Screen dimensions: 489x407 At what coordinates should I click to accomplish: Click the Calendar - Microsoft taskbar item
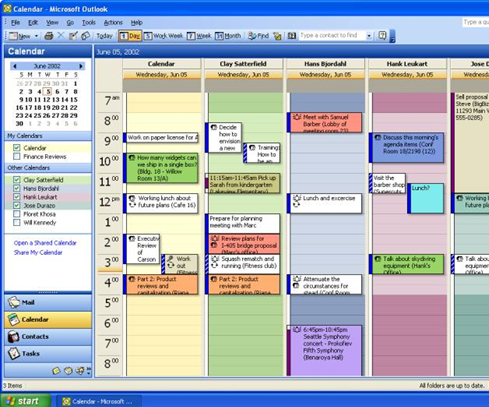tap(98, 401)
